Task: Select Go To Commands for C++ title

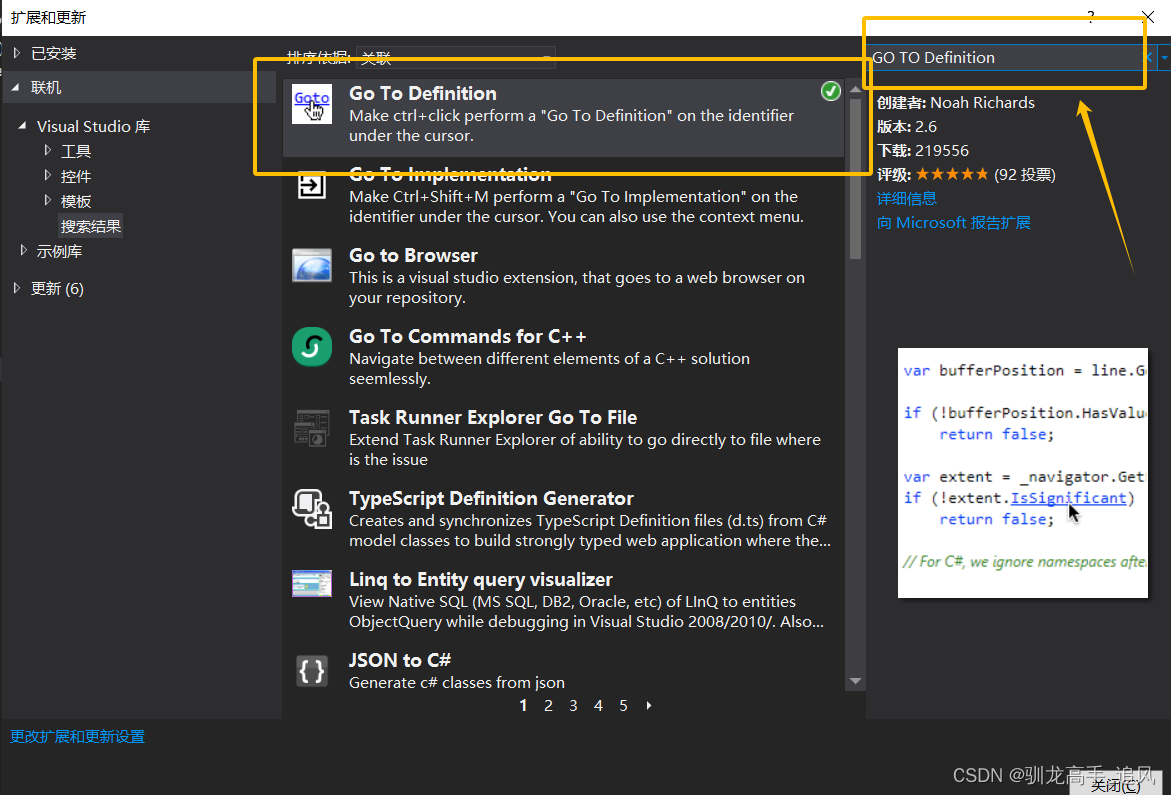Action: [468, 337]
